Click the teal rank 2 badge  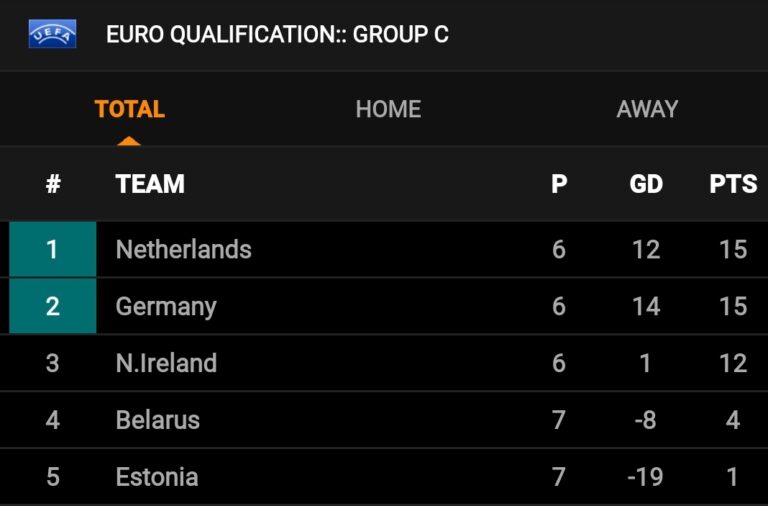[x=53, y=306]
